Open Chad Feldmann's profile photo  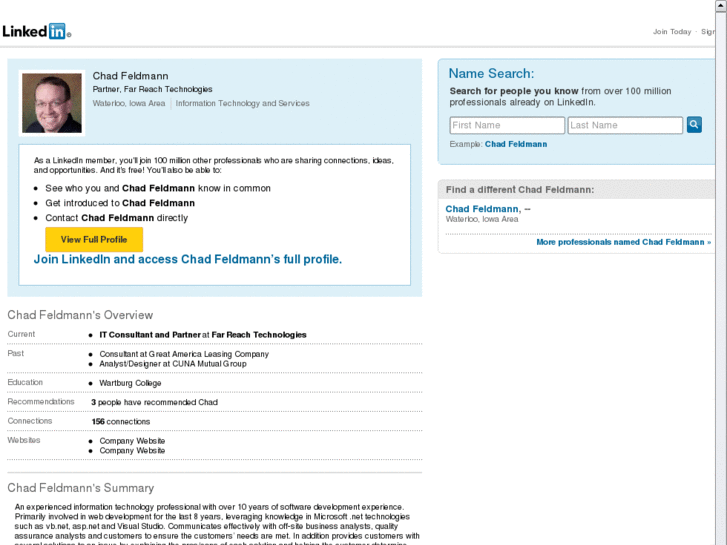click(52, 103)
